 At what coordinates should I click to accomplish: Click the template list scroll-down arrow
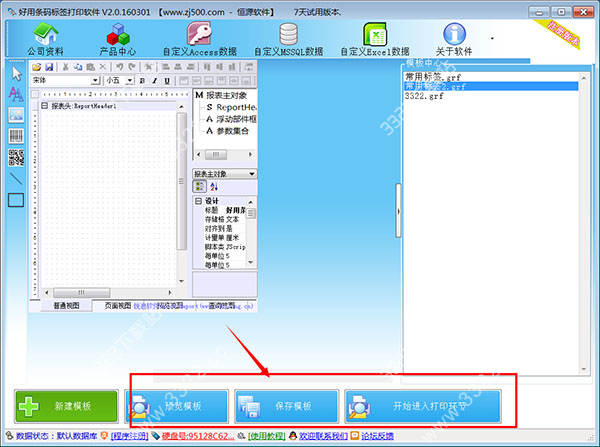click(584, 369)
